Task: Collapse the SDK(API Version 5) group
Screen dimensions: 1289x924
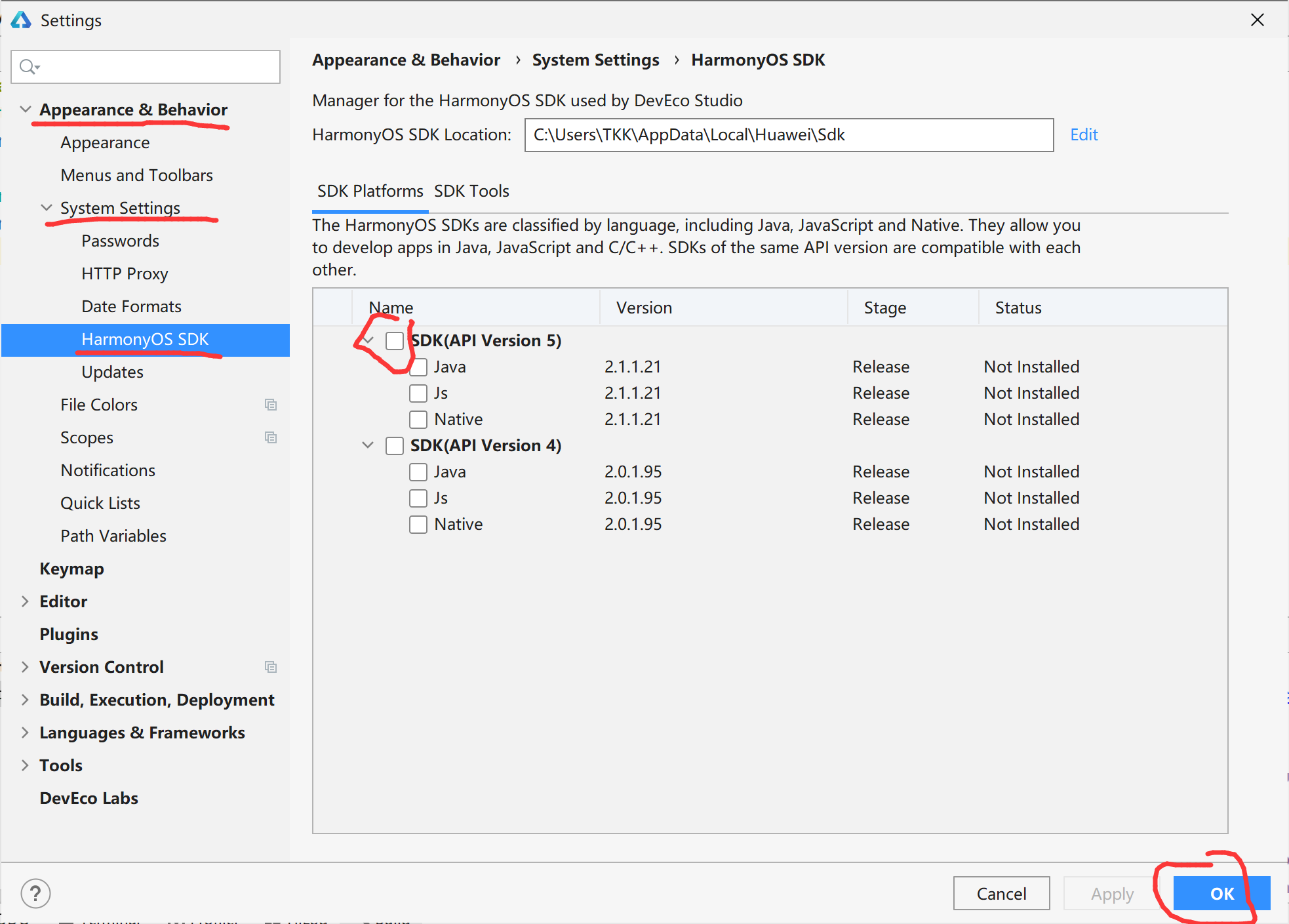Action: tap(368, 340)
